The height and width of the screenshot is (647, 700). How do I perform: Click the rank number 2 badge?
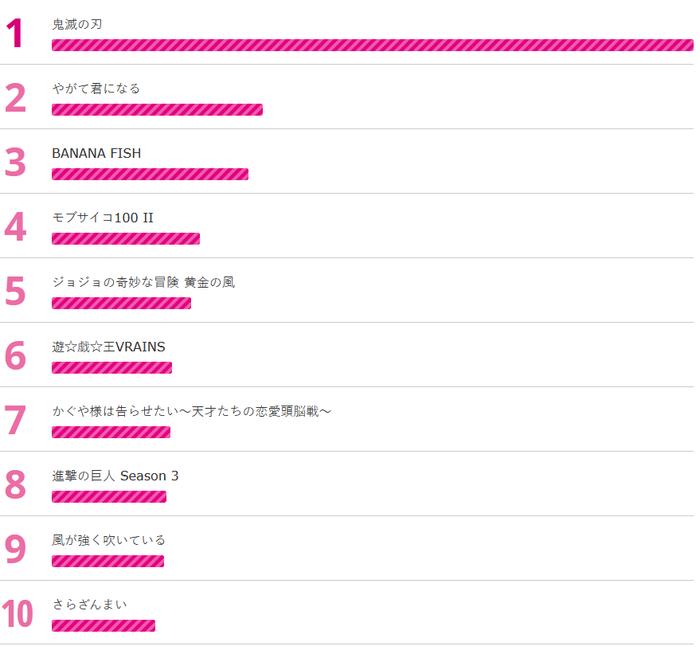pyautogui.click(x=16, y=97)
